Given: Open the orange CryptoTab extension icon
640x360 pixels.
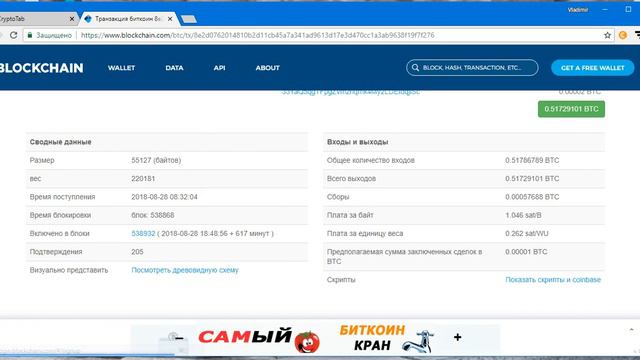Looking at the screenshot, I should click(622, 35).
